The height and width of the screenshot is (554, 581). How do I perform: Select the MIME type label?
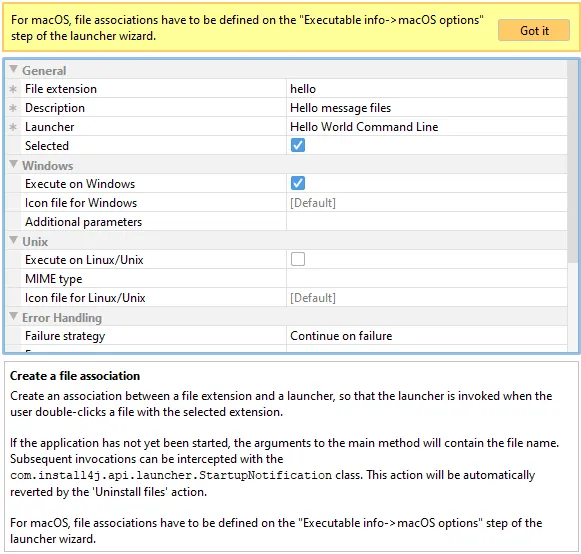coord(54,279)
